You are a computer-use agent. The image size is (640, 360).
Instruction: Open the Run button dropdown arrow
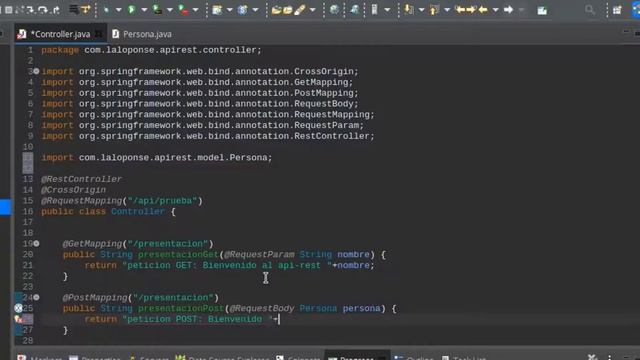tap(144, 10)
